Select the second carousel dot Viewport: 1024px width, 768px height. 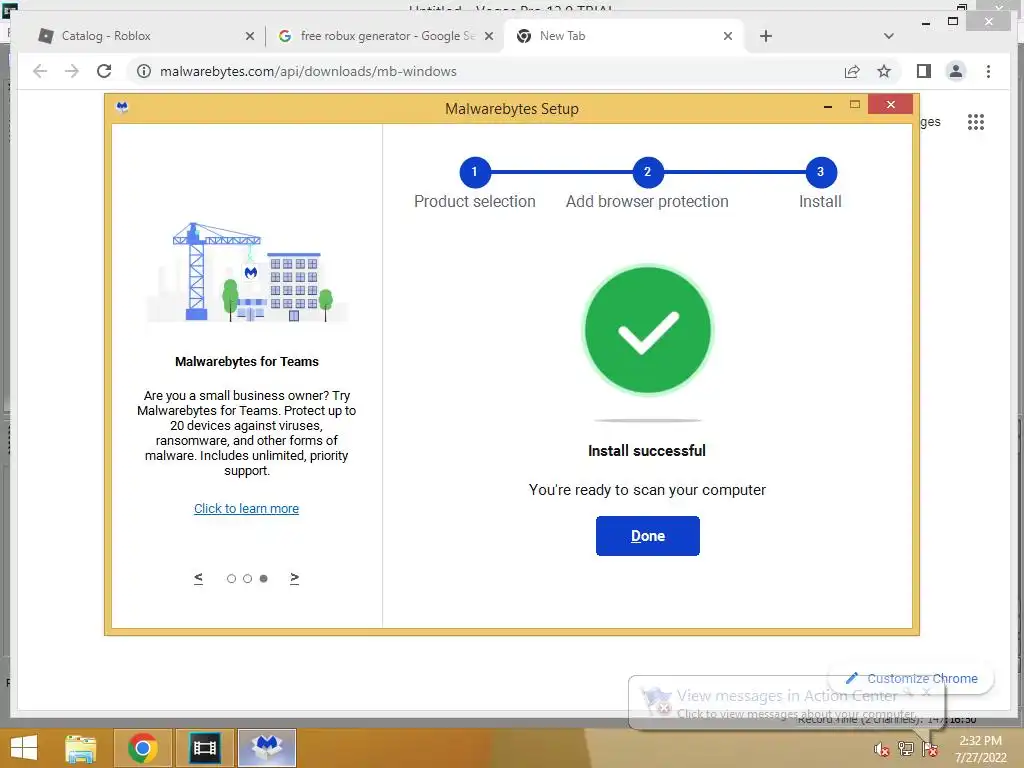(248, 578)
